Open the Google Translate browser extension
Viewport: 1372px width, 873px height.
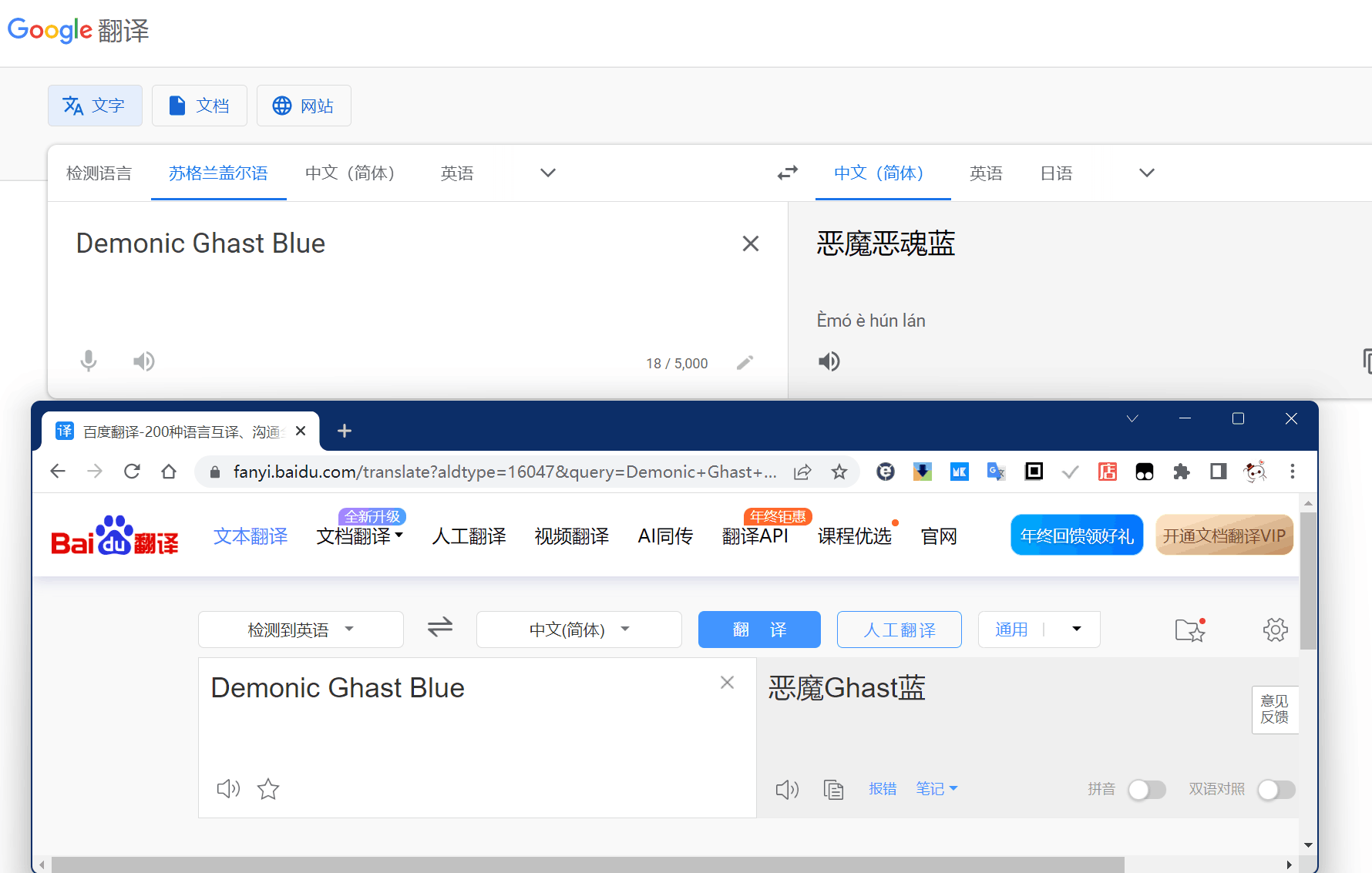997,472
